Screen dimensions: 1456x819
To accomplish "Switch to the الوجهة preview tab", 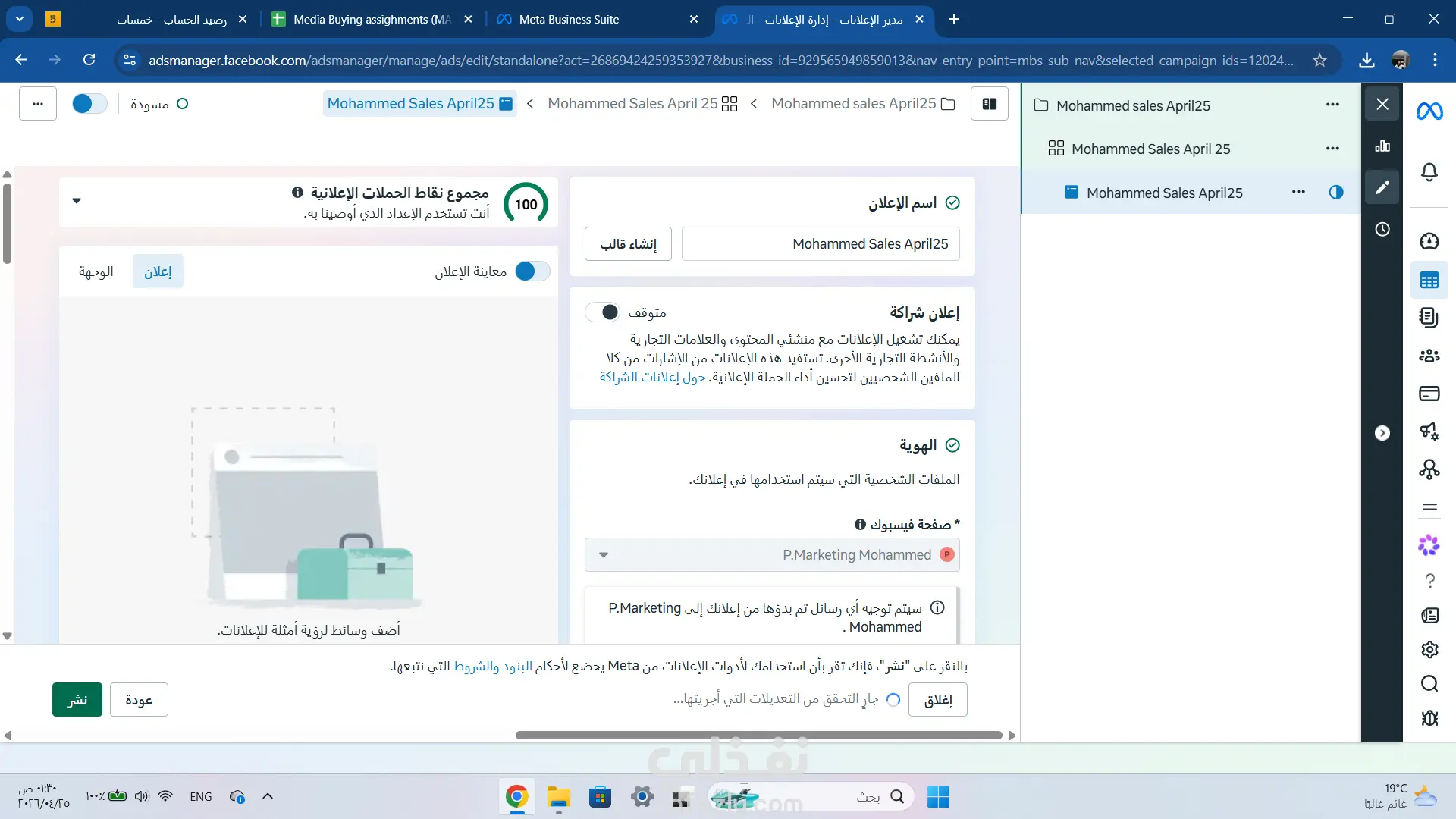I will point(96,271).
